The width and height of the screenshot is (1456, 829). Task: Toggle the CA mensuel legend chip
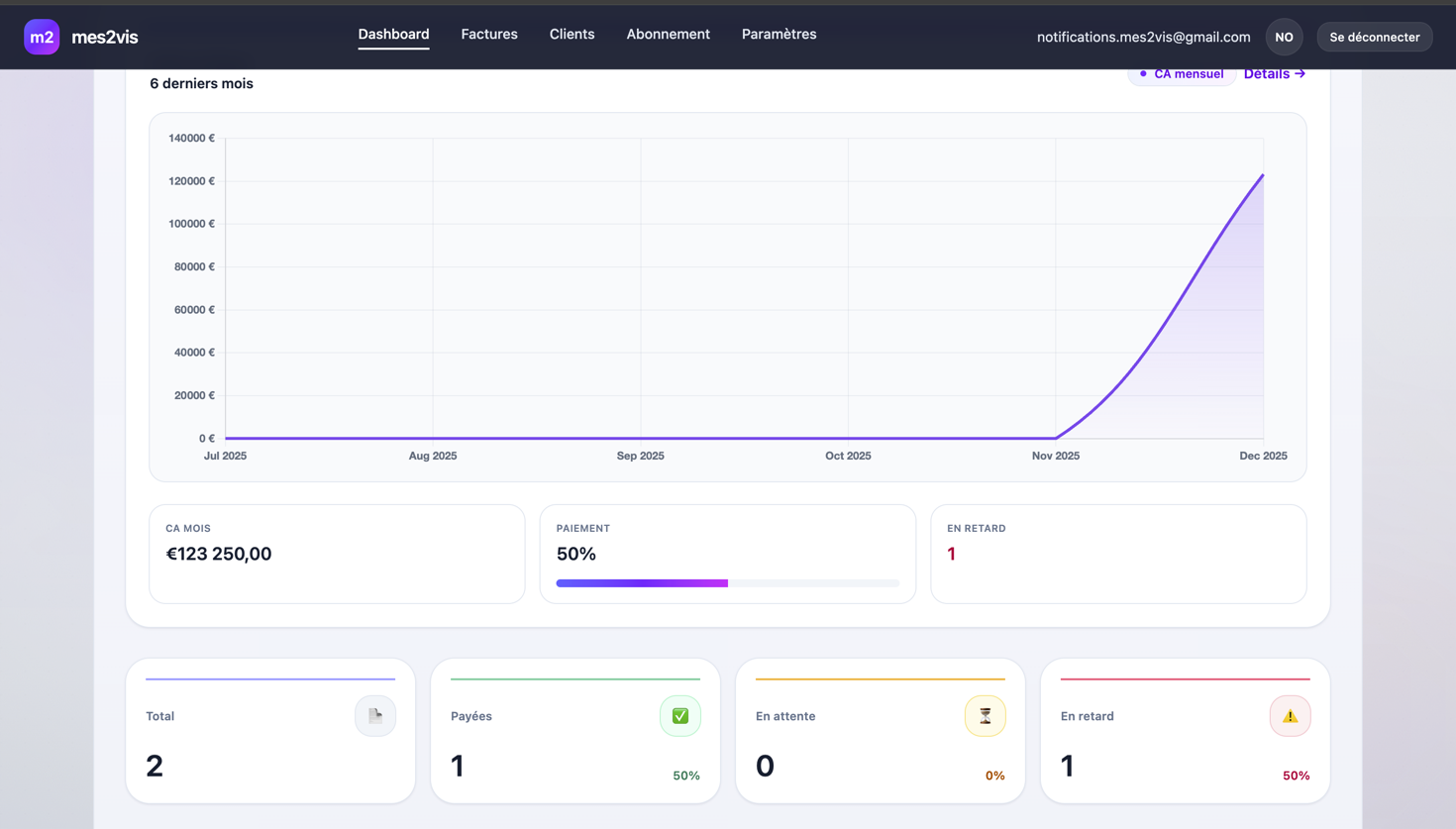coord(1182,74)
